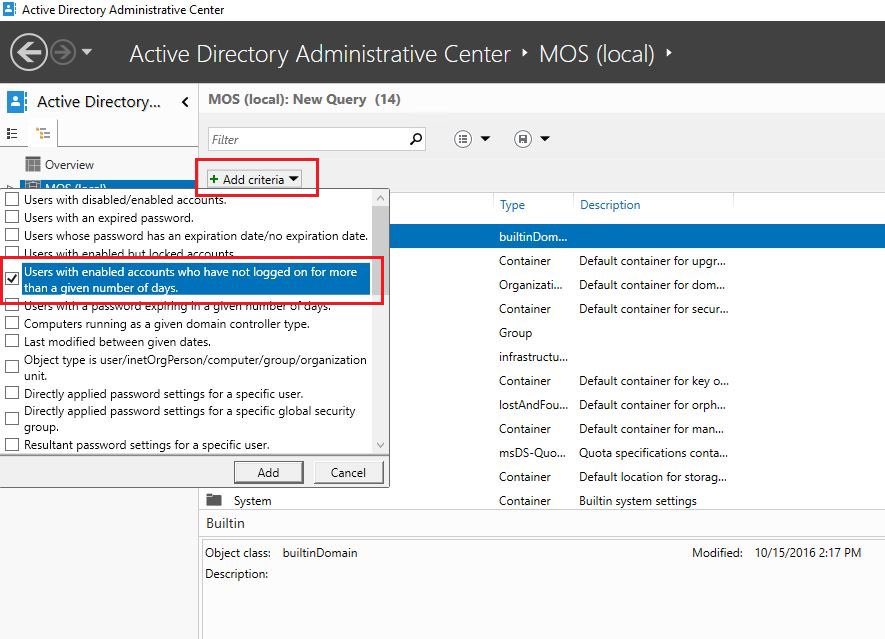The image size is (885, 639).
Task: Click the Builtin preview pane heading
Action: 225,523
